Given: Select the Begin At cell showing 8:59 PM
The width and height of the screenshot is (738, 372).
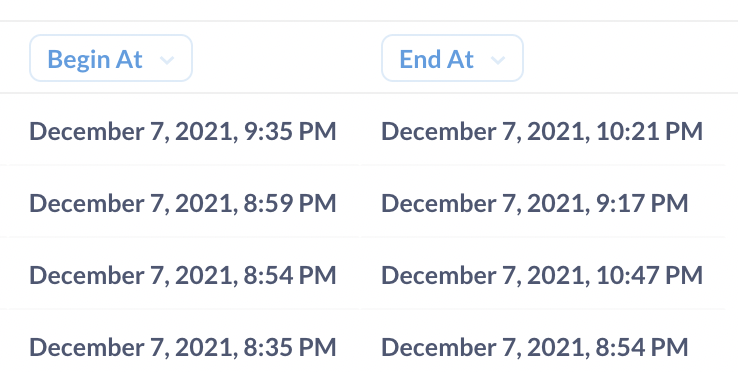Looking at the screenshot, I should point(179,202).
